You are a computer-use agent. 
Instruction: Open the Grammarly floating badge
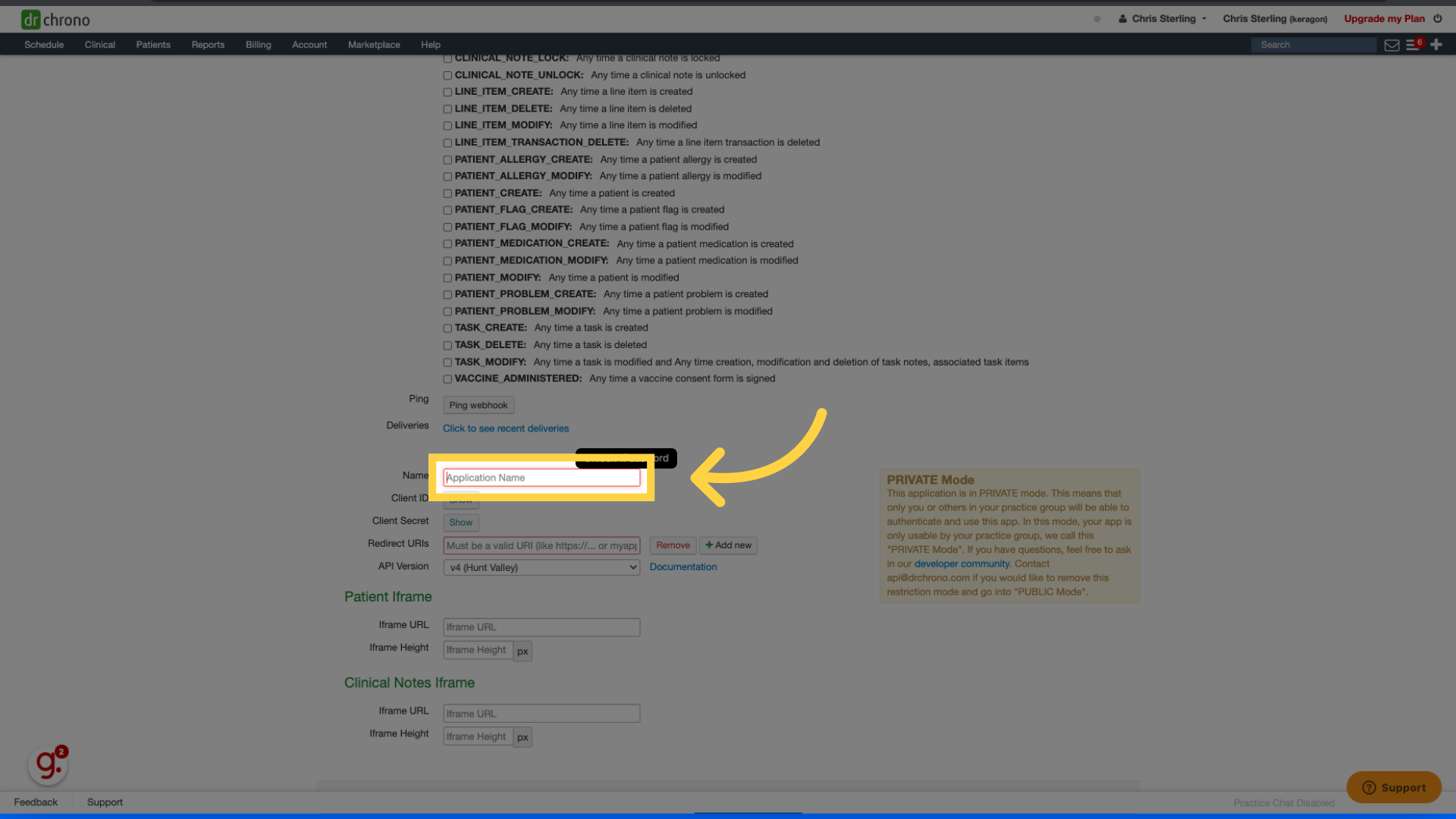pyautogui.click(x=49, y=764)
